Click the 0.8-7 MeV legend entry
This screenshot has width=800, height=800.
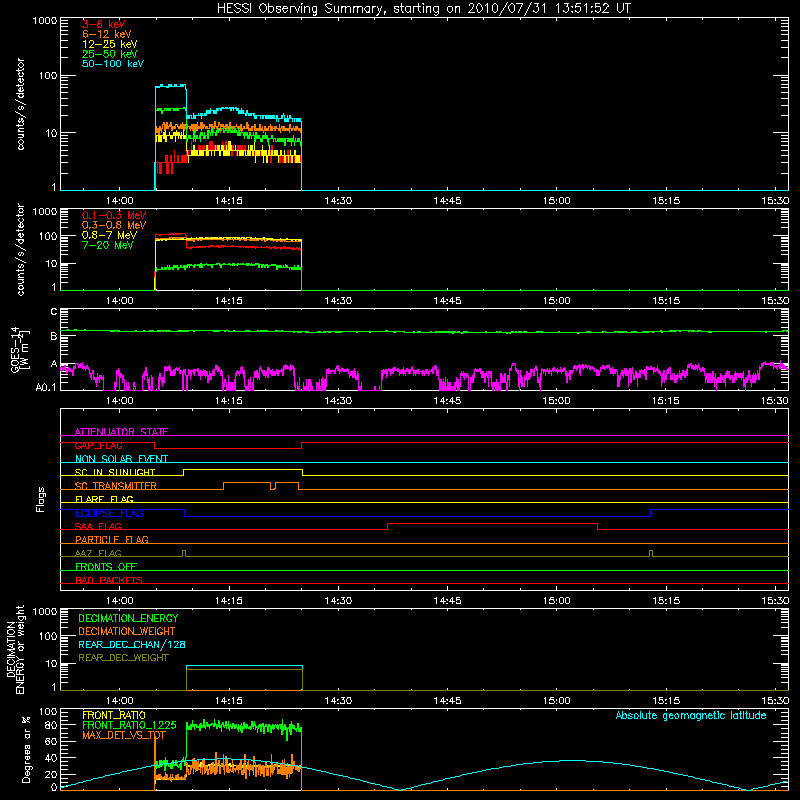click(x=109, y=235)
